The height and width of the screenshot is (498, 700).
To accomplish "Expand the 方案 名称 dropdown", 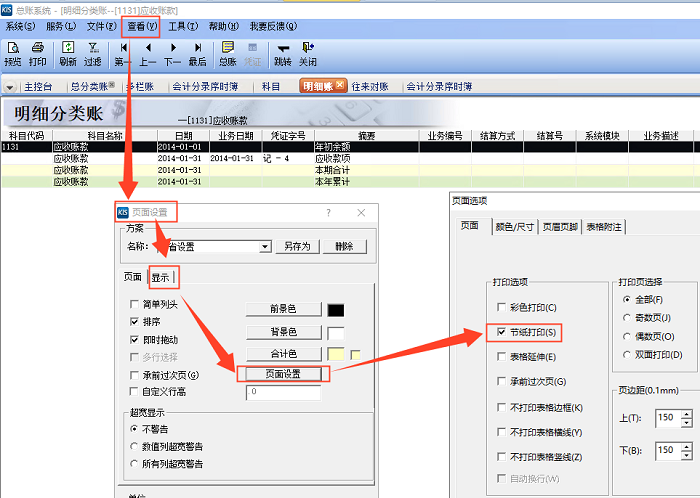I will click(265, 246).
